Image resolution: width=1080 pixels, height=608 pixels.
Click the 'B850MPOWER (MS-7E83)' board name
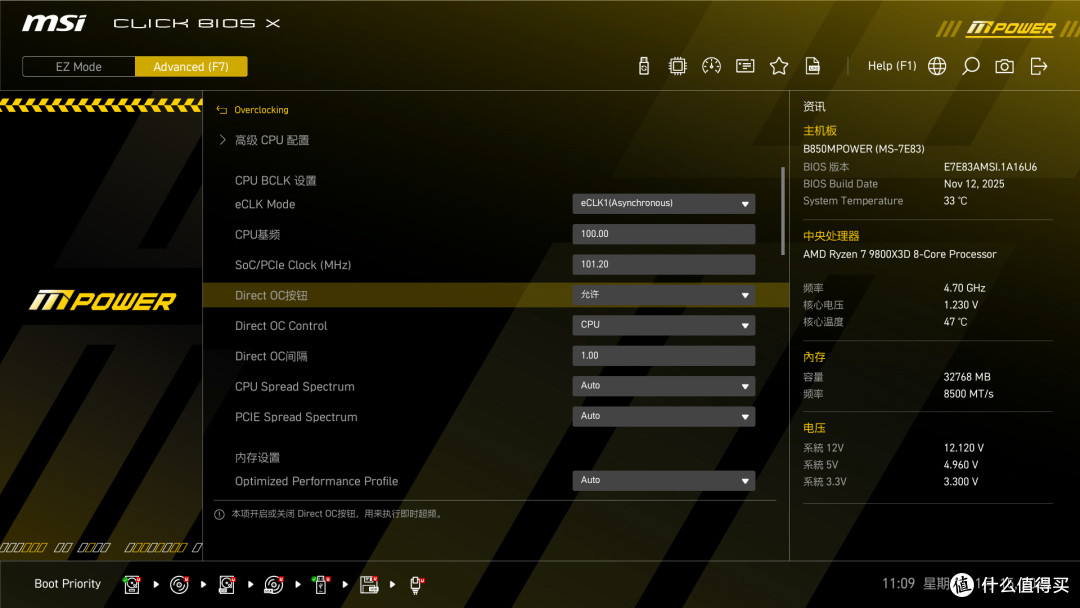864,149
